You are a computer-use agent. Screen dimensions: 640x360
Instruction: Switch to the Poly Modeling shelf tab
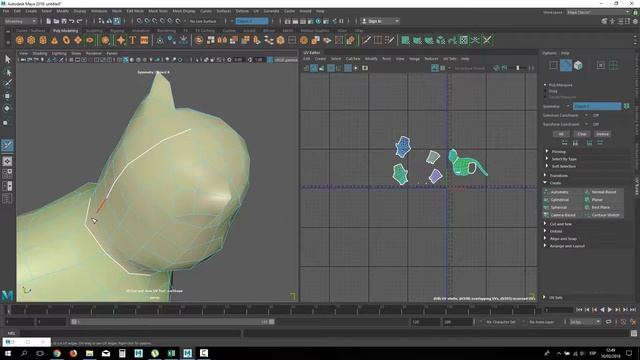click(x=65, y=31)
